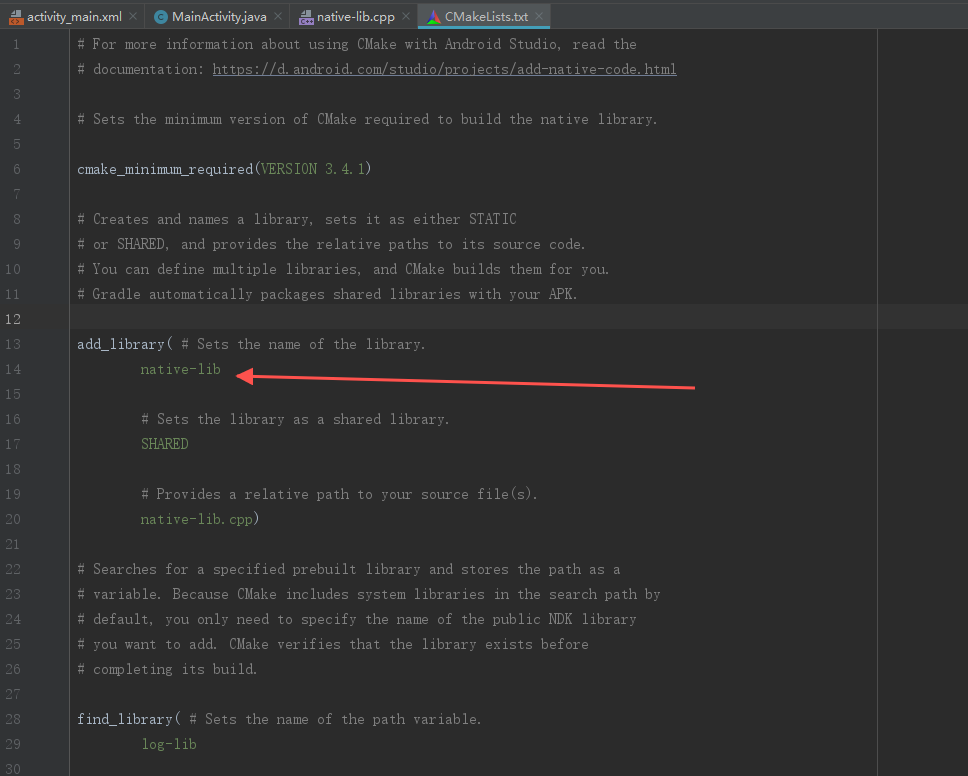Click log-lib under find_library
This screenshot has height=776, width=968.
pyautogui.click(x=168, y=744)
